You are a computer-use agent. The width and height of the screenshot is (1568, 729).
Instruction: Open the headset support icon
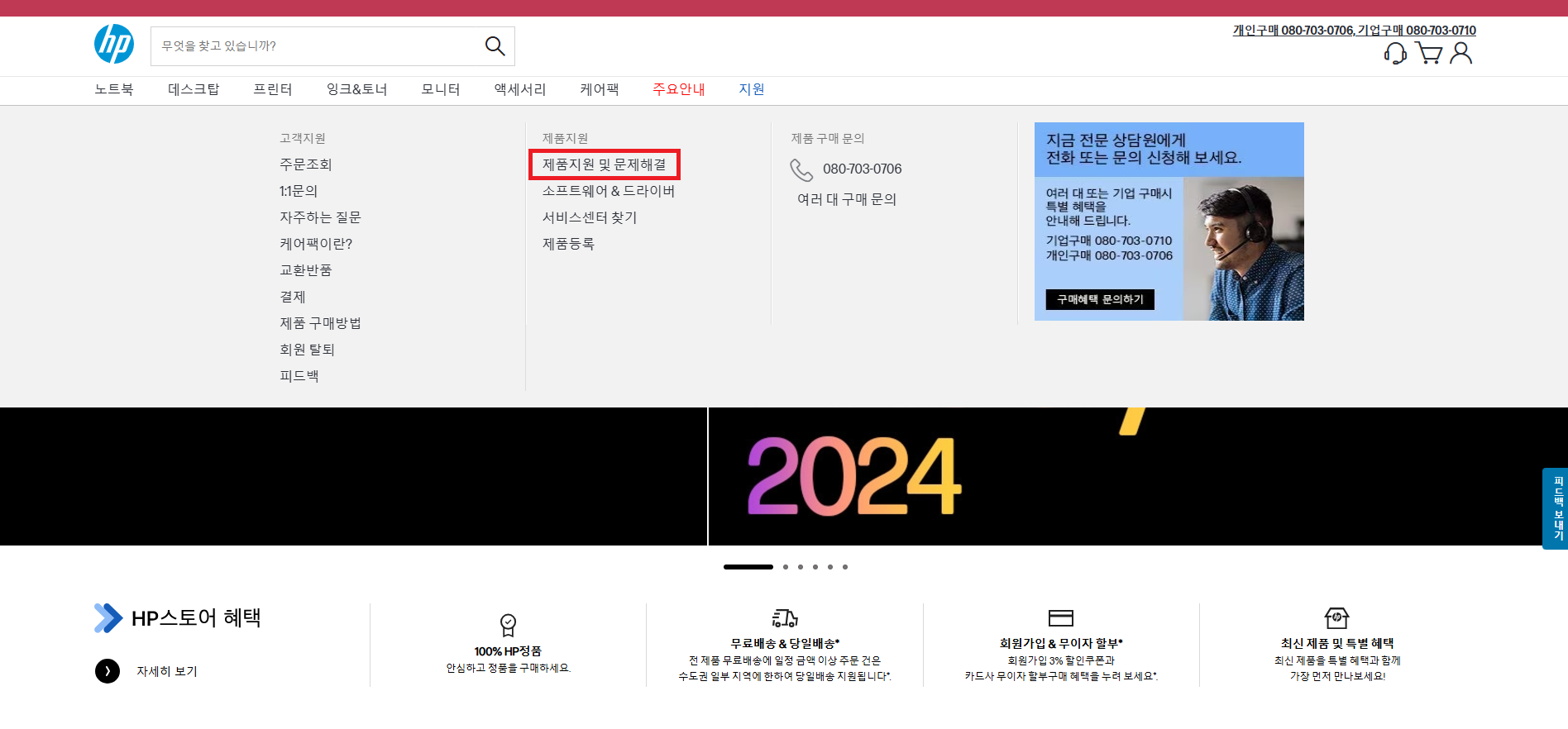coord(1395,54)
